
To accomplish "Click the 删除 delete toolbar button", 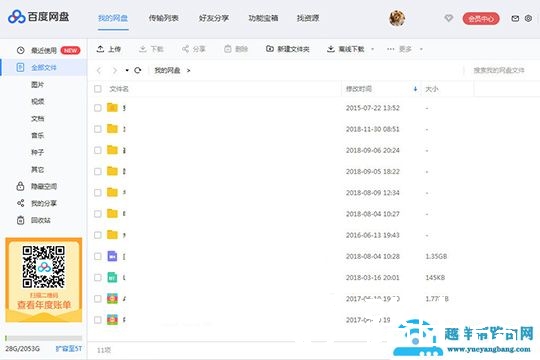I will tap(236, 49).
